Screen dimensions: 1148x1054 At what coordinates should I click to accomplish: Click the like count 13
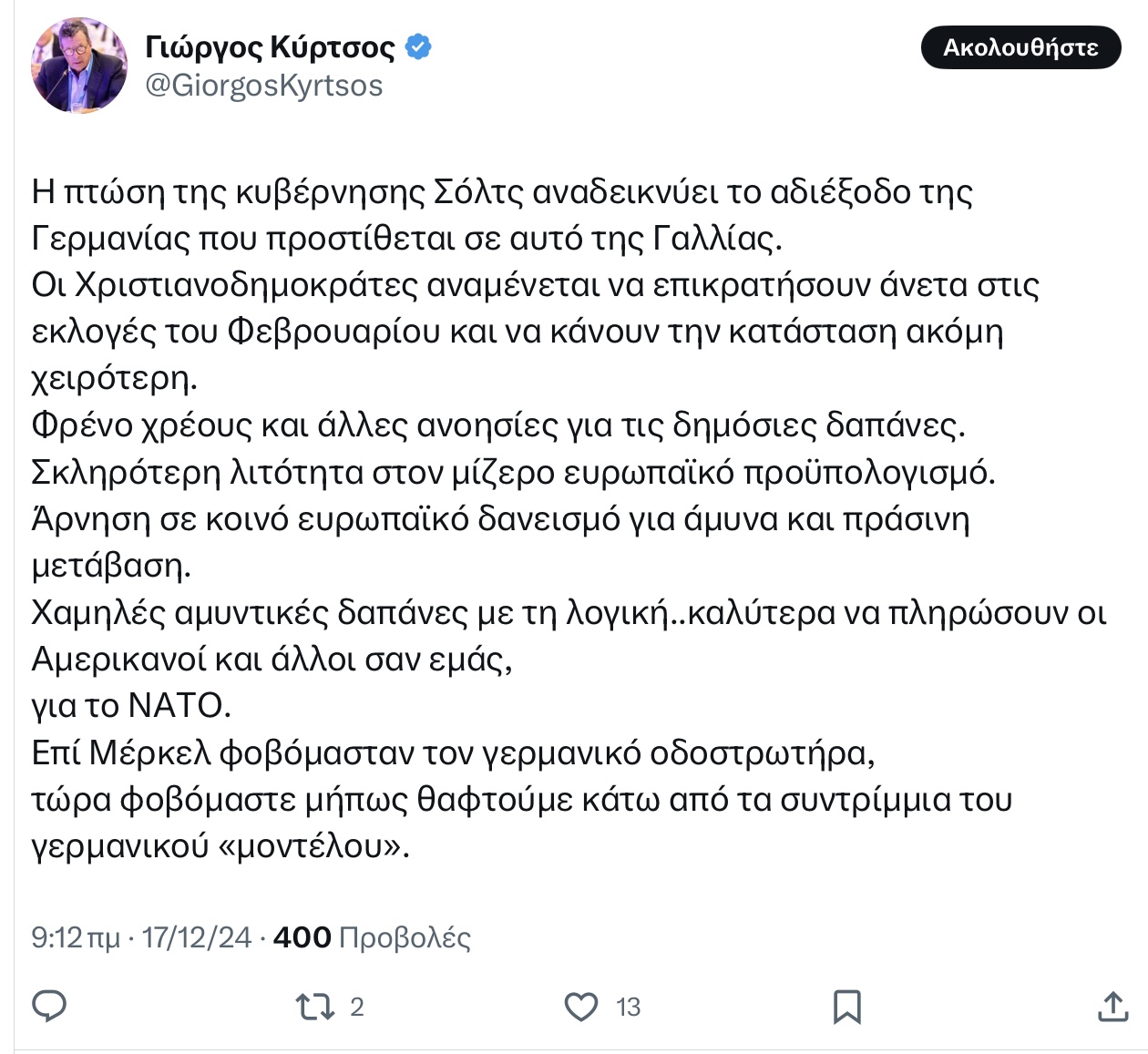(628, 1007)
